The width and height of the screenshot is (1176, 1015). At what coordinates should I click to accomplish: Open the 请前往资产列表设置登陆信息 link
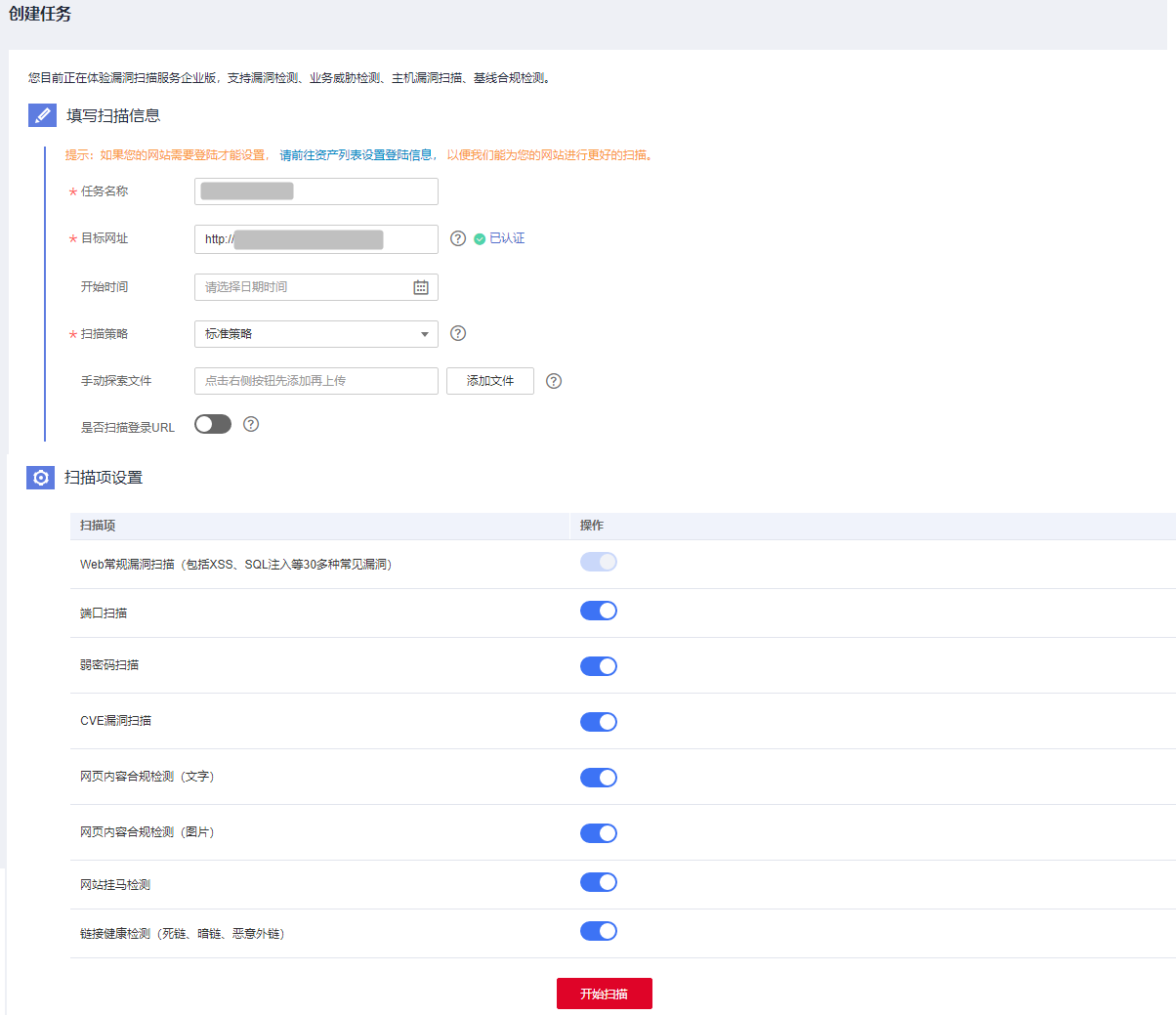pyautogui.click(x=357, y=155)
